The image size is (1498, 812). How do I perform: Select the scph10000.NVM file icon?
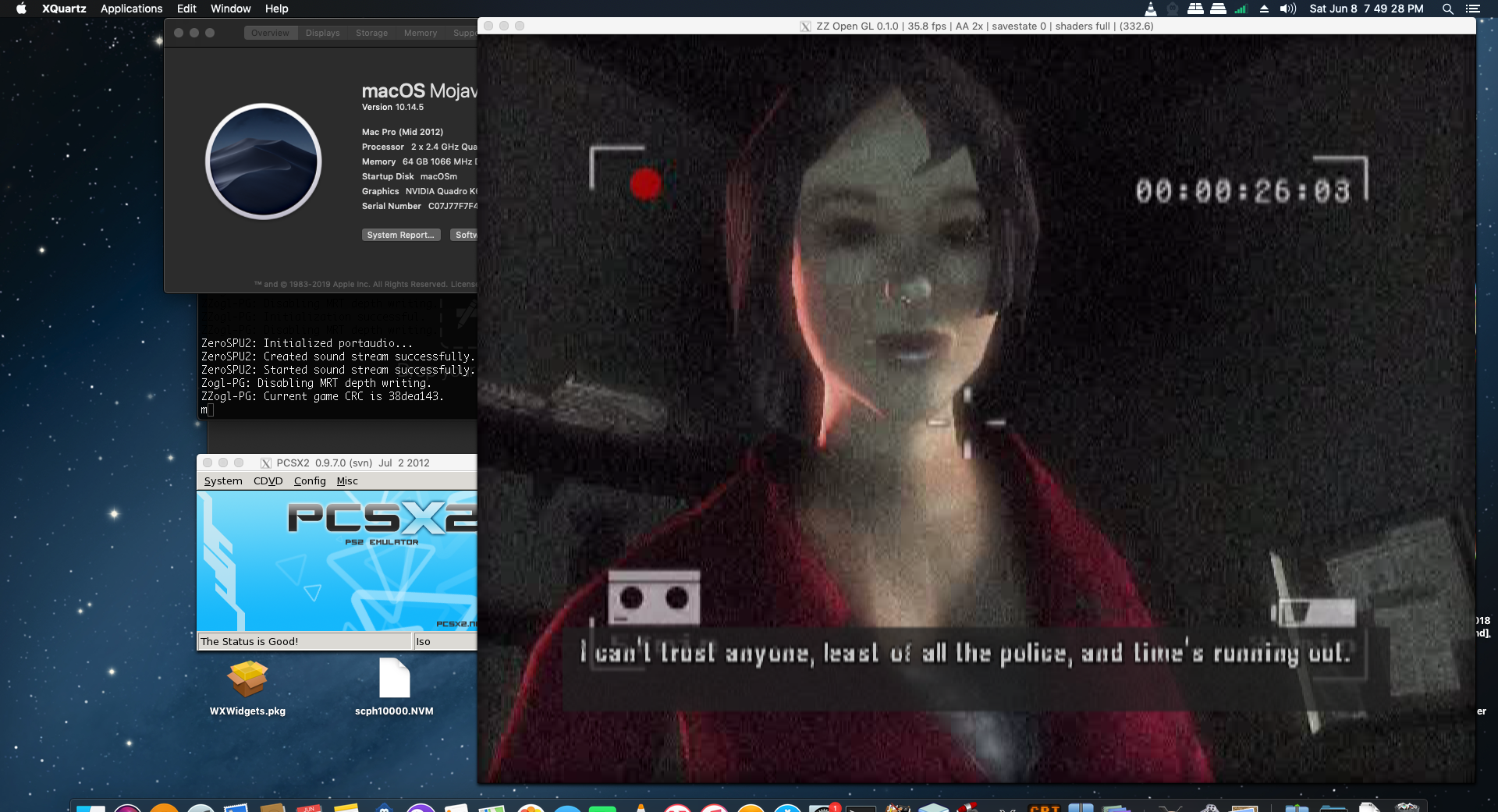pyautogui.click(x=394, y=687)
